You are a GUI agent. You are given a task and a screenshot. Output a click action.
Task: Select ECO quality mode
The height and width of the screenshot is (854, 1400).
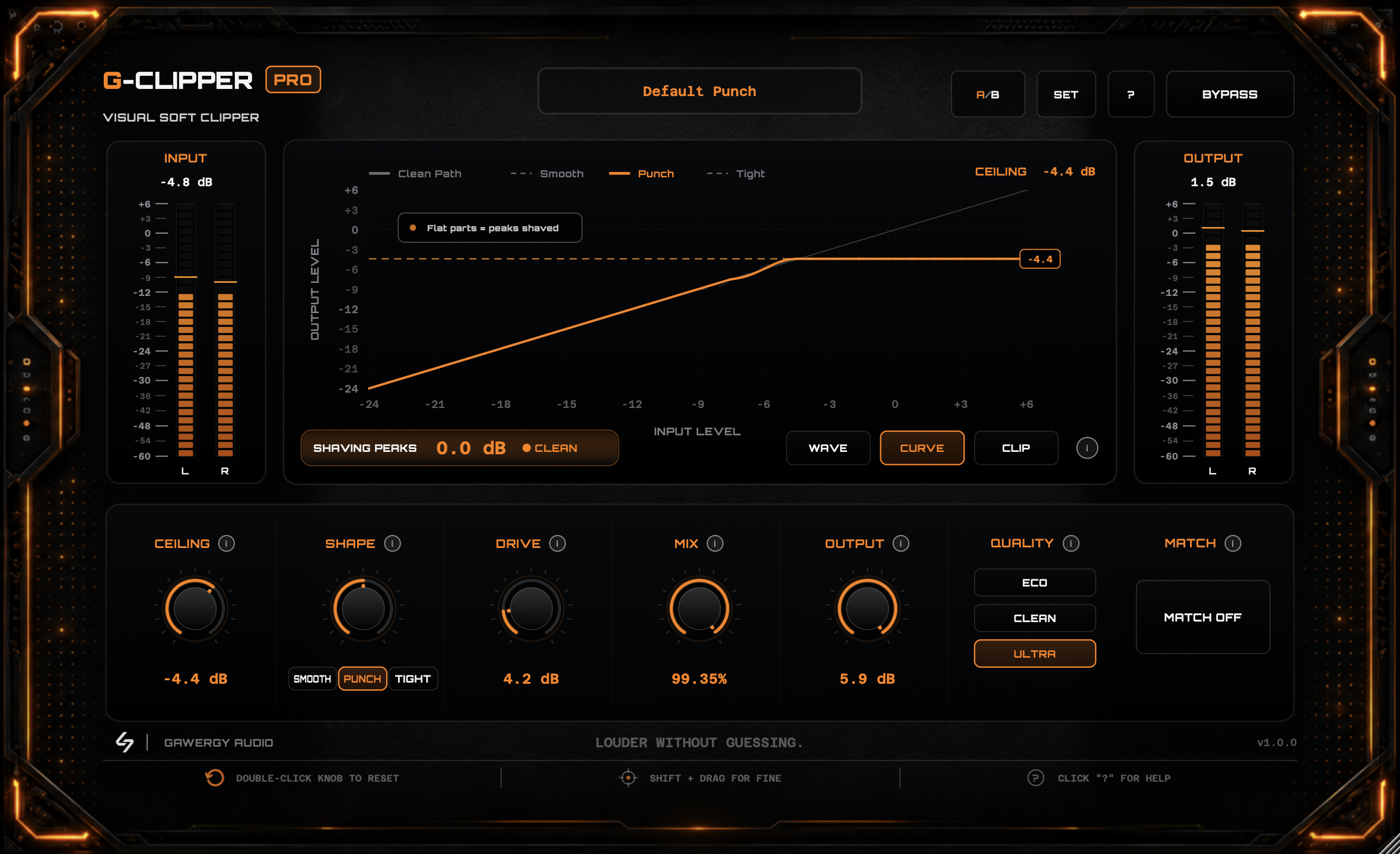1035,582
